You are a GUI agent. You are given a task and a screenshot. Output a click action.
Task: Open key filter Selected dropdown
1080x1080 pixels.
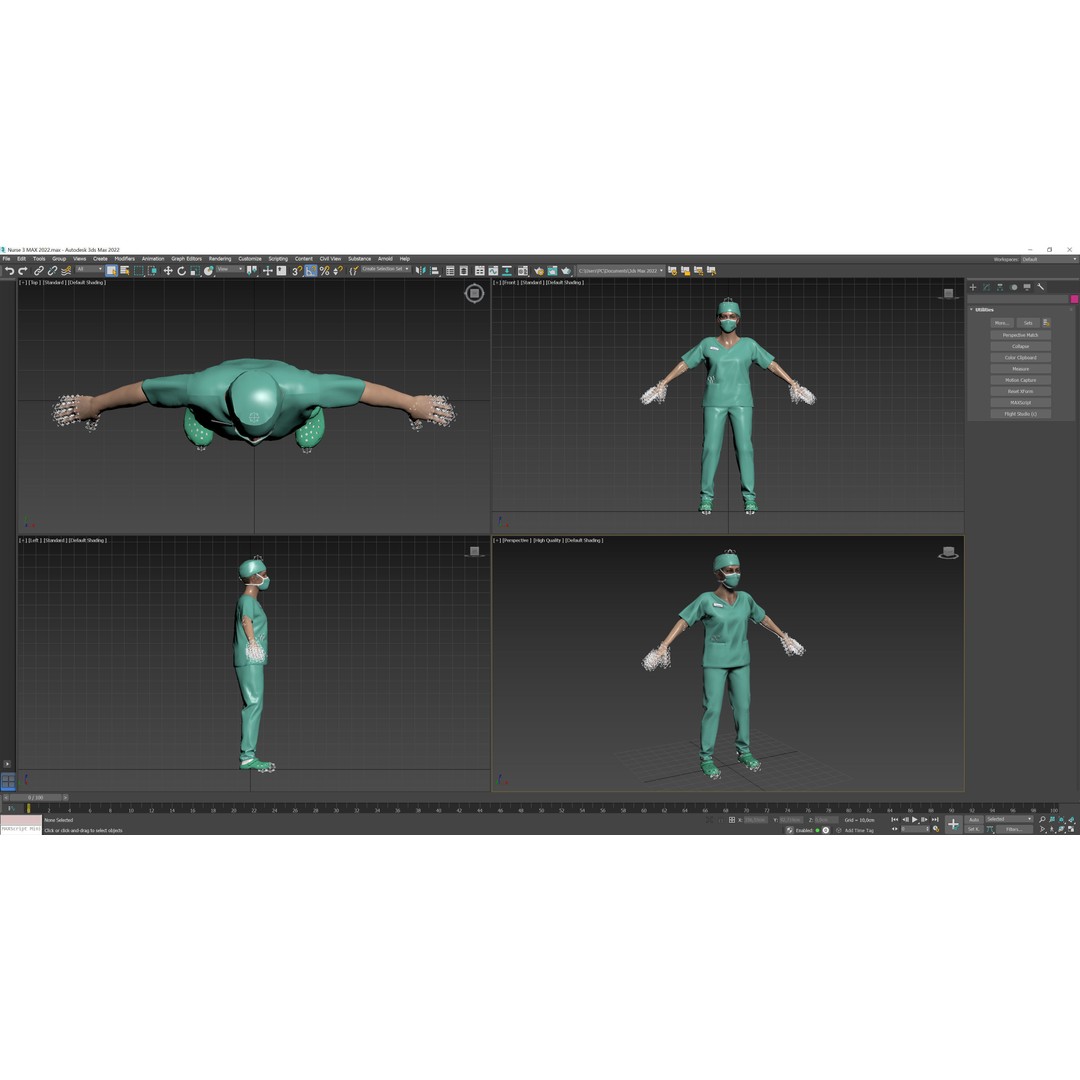(x=1009, y=819)
